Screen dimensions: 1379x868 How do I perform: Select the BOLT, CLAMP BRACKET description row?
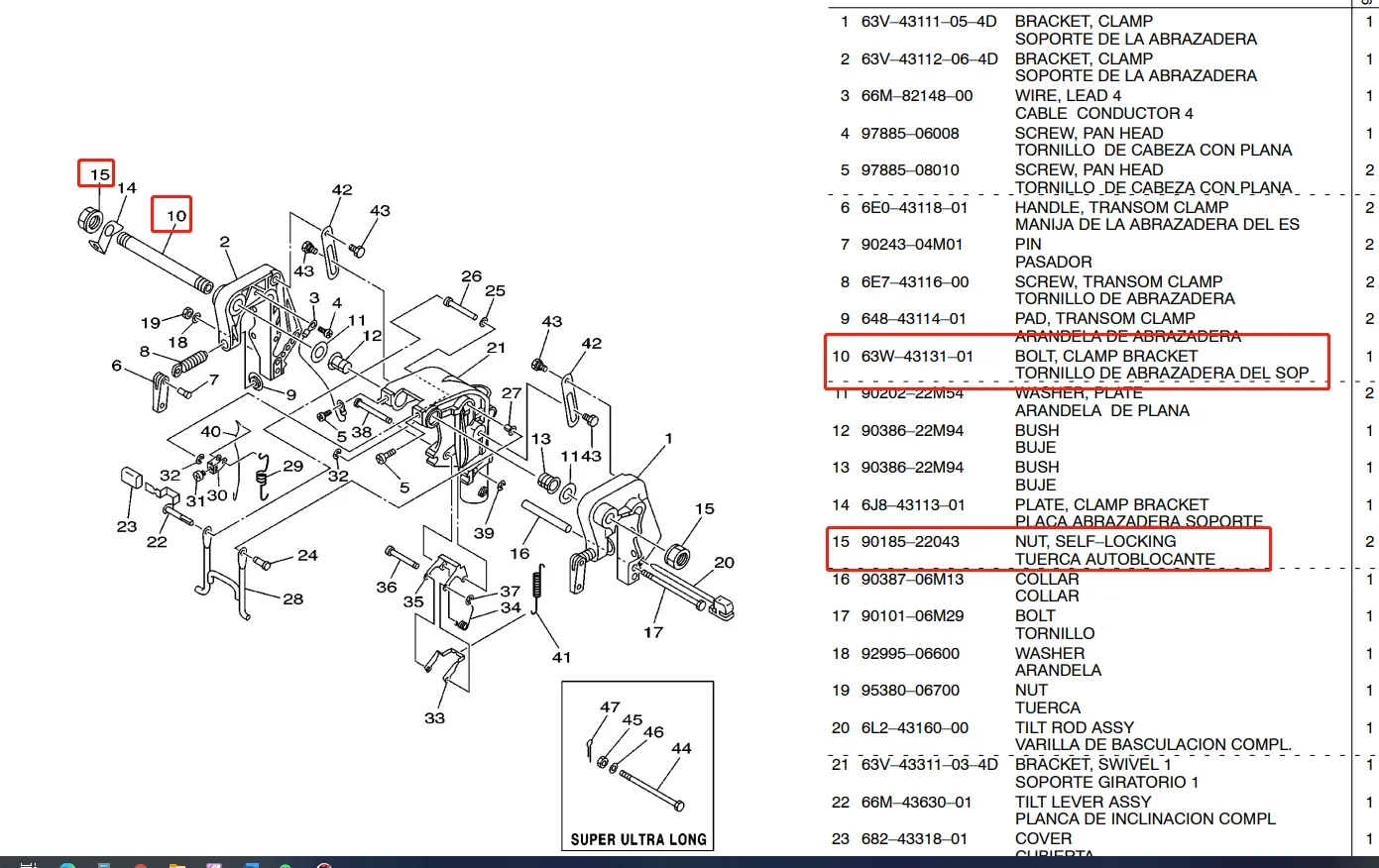click(x=1106, y=356)
